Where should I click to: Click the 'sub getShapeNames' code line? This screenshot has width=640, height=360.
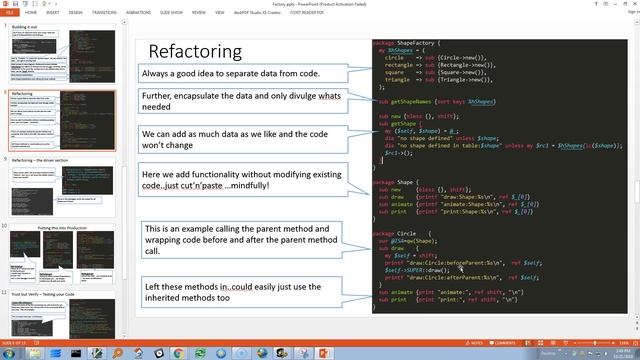pyautogui.click(x=437, y=102)
